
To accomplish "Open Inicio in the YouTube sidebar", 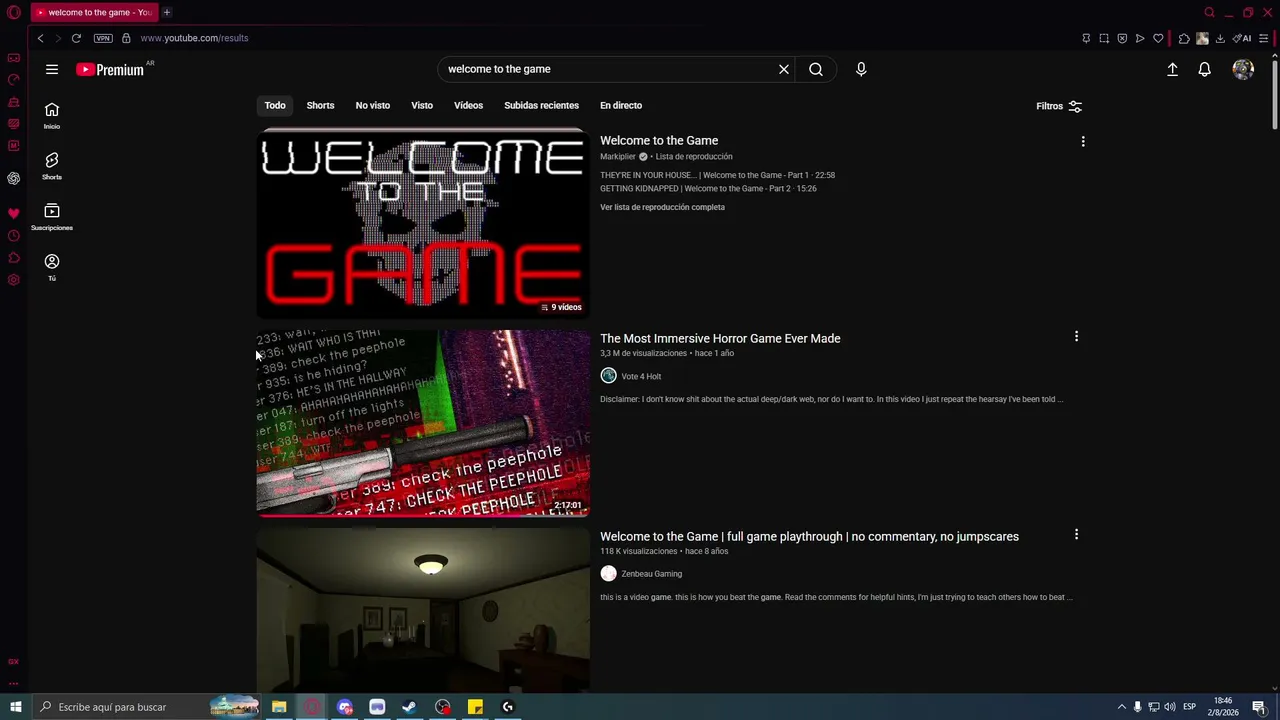I will (x=52, y=116).
